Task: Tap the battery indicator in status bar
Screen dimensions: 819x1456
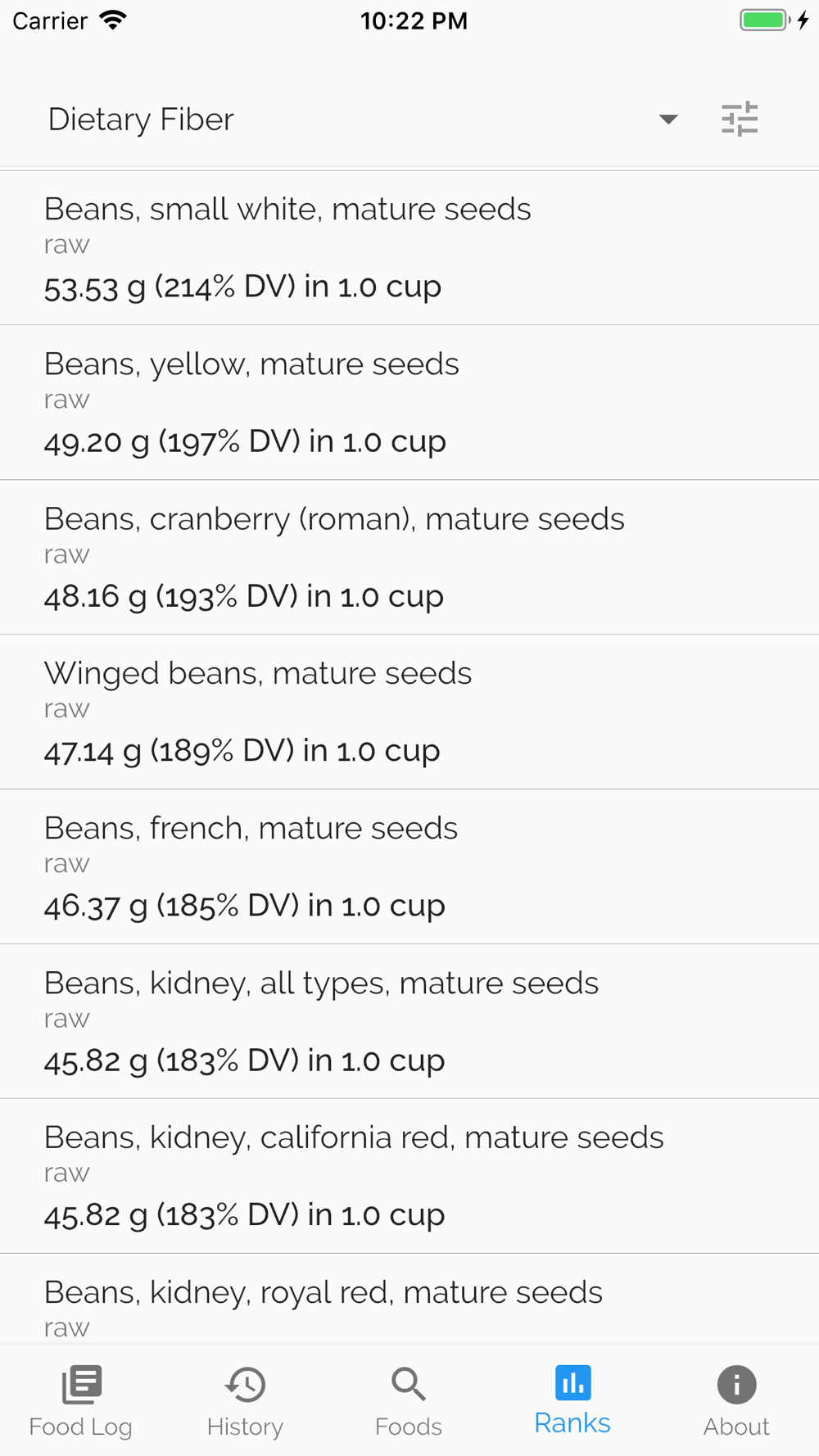Action: [765, 20]
